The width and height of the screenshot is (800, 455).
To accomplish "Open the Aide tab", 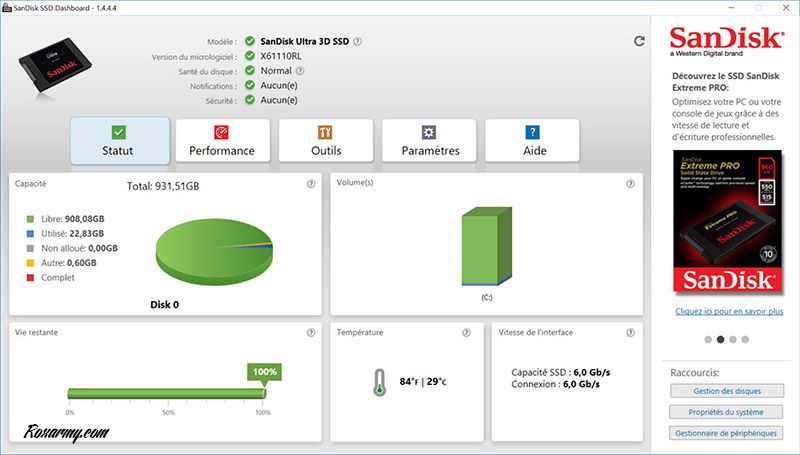I will coord(533,141).
